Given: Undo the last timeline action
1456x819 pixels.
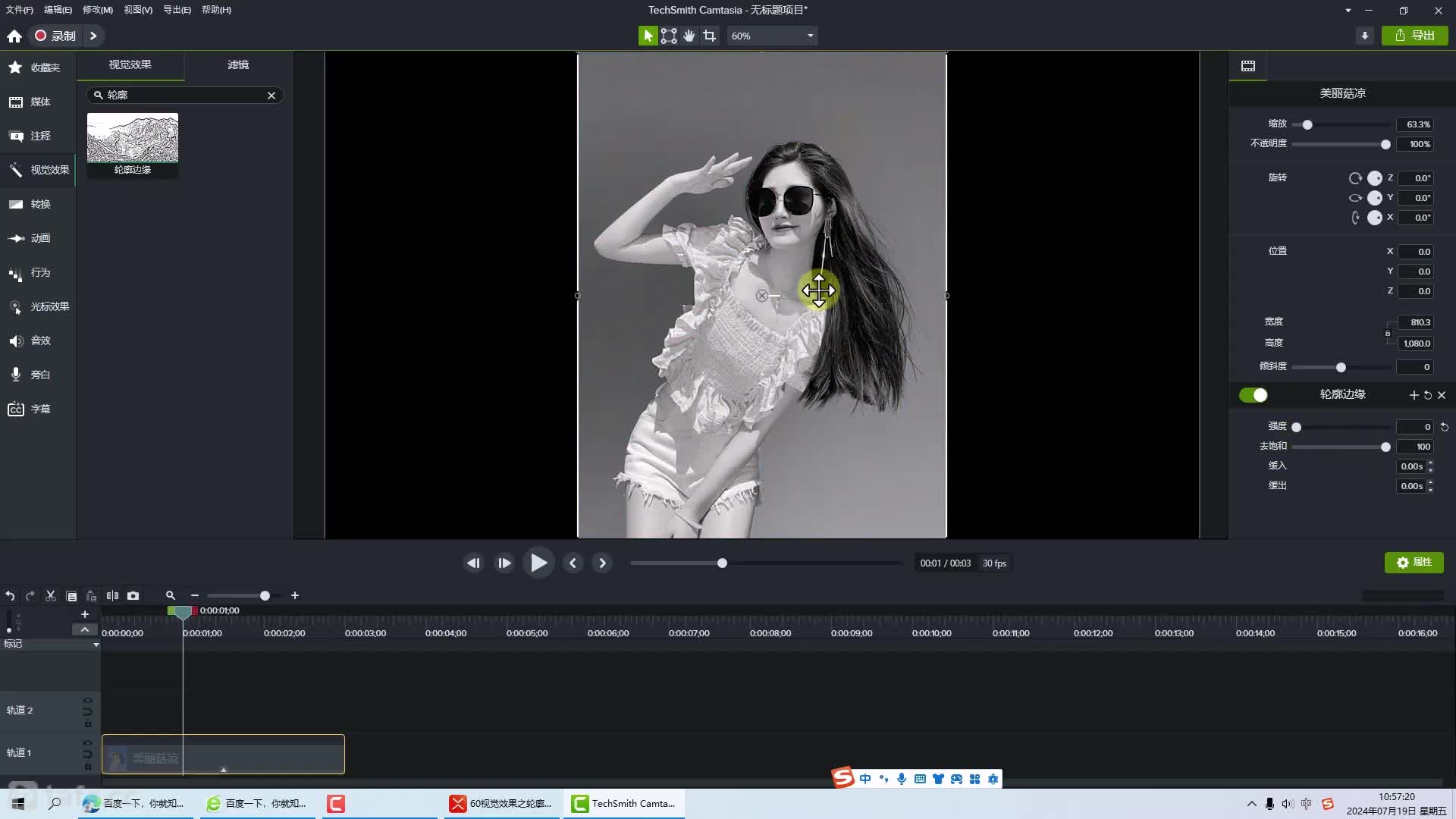Looking at the screenshot, I should 10,596.
